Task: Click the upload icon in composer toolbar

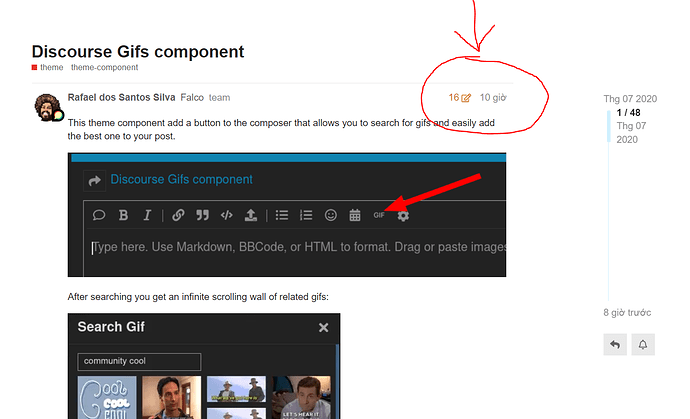Action: click(251, 215)
